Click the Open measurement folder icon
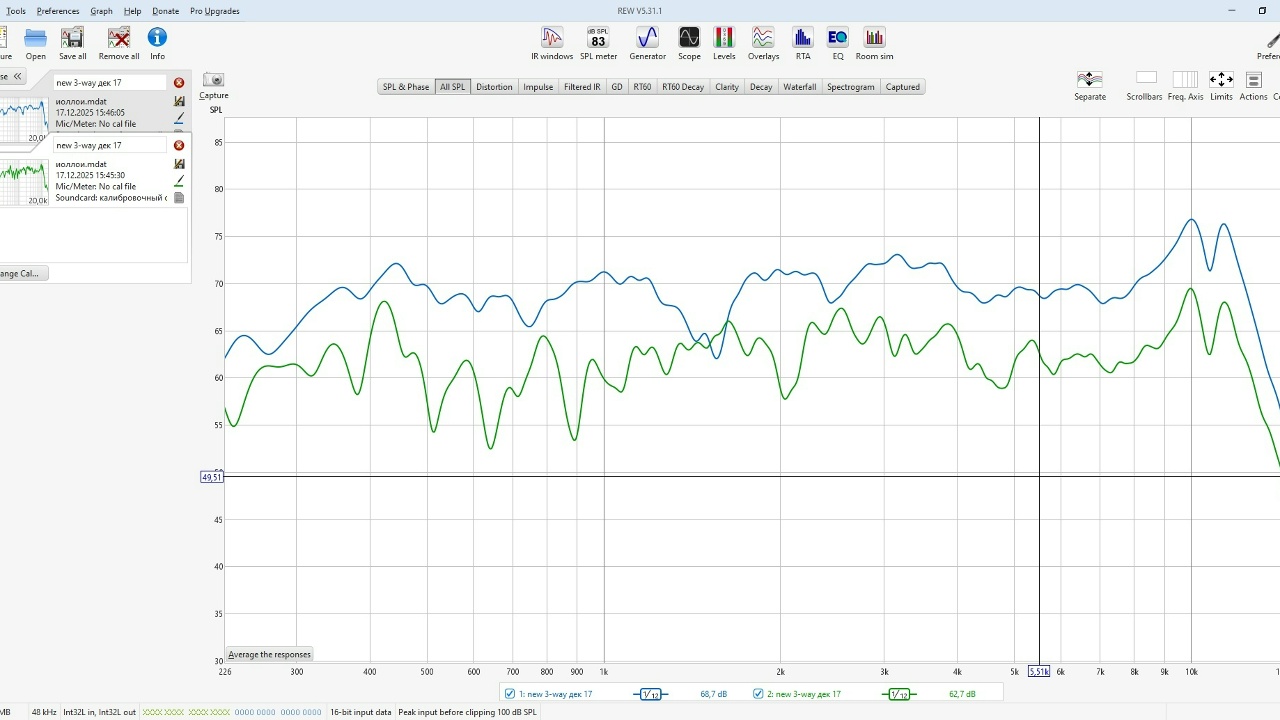Screen dimensions: 1280x720 pyautogui.click(x=36, y=43)
